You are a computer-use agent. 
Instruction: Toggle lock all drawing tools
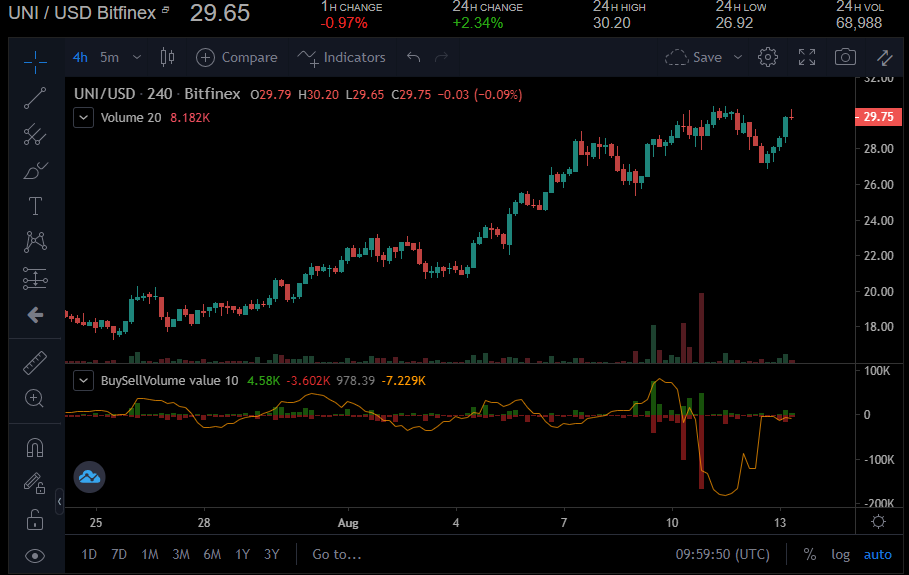pyautogui.click(x=35, y=519)
